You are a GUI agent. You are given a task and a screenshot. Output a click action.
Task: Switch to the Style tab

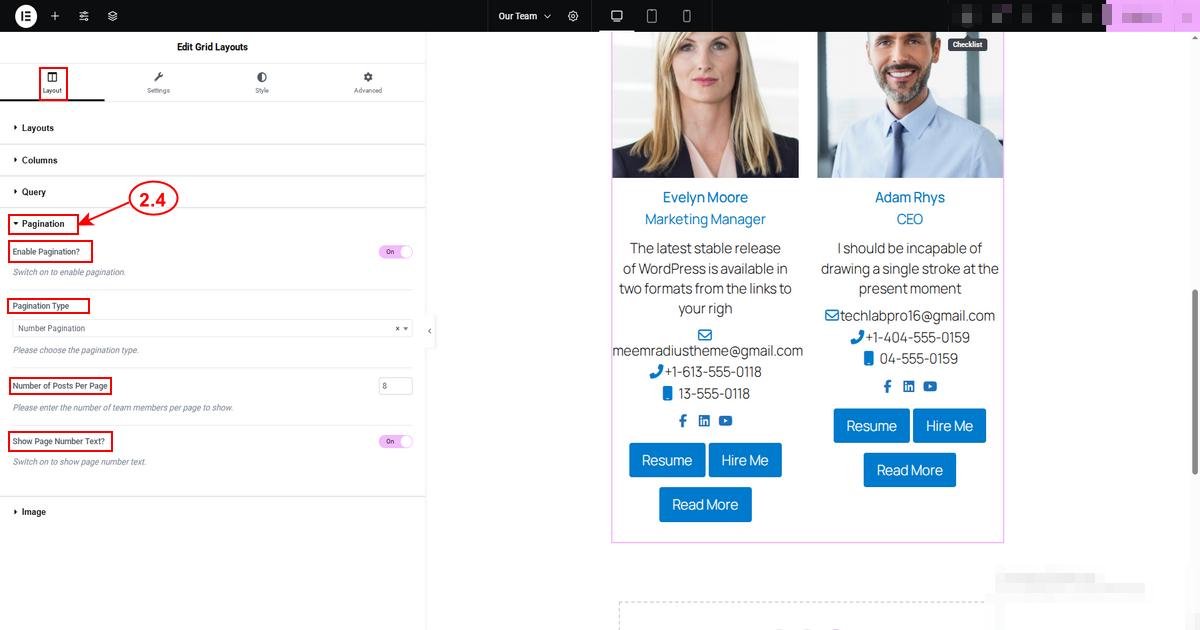pyautogui.click(x=262, y=83)
